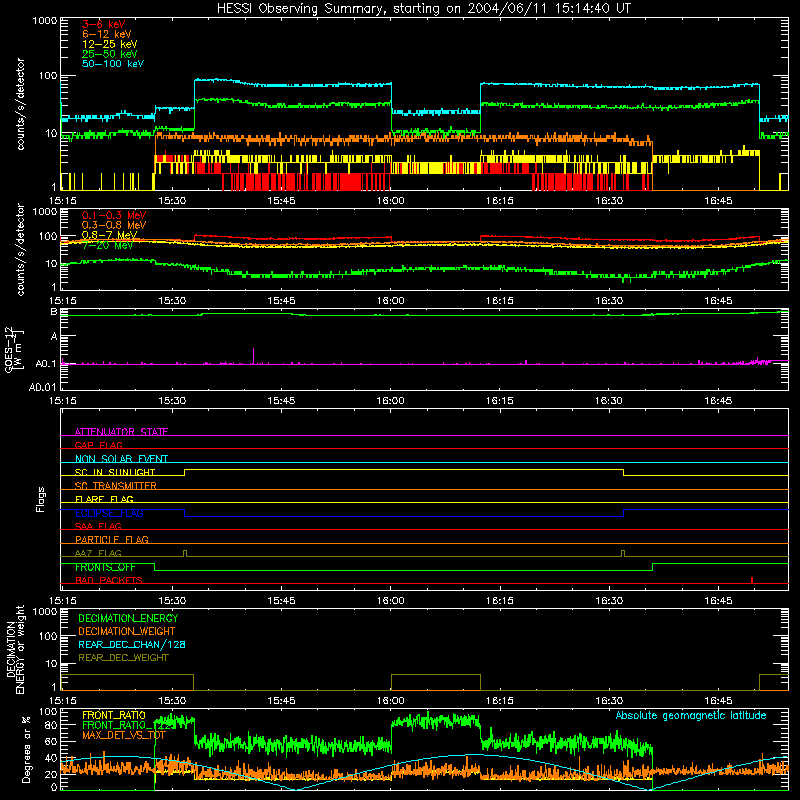
Task: Click the A0.01 tick label on GOES axis
Action: pyautogui.click(x=42, y=387)
